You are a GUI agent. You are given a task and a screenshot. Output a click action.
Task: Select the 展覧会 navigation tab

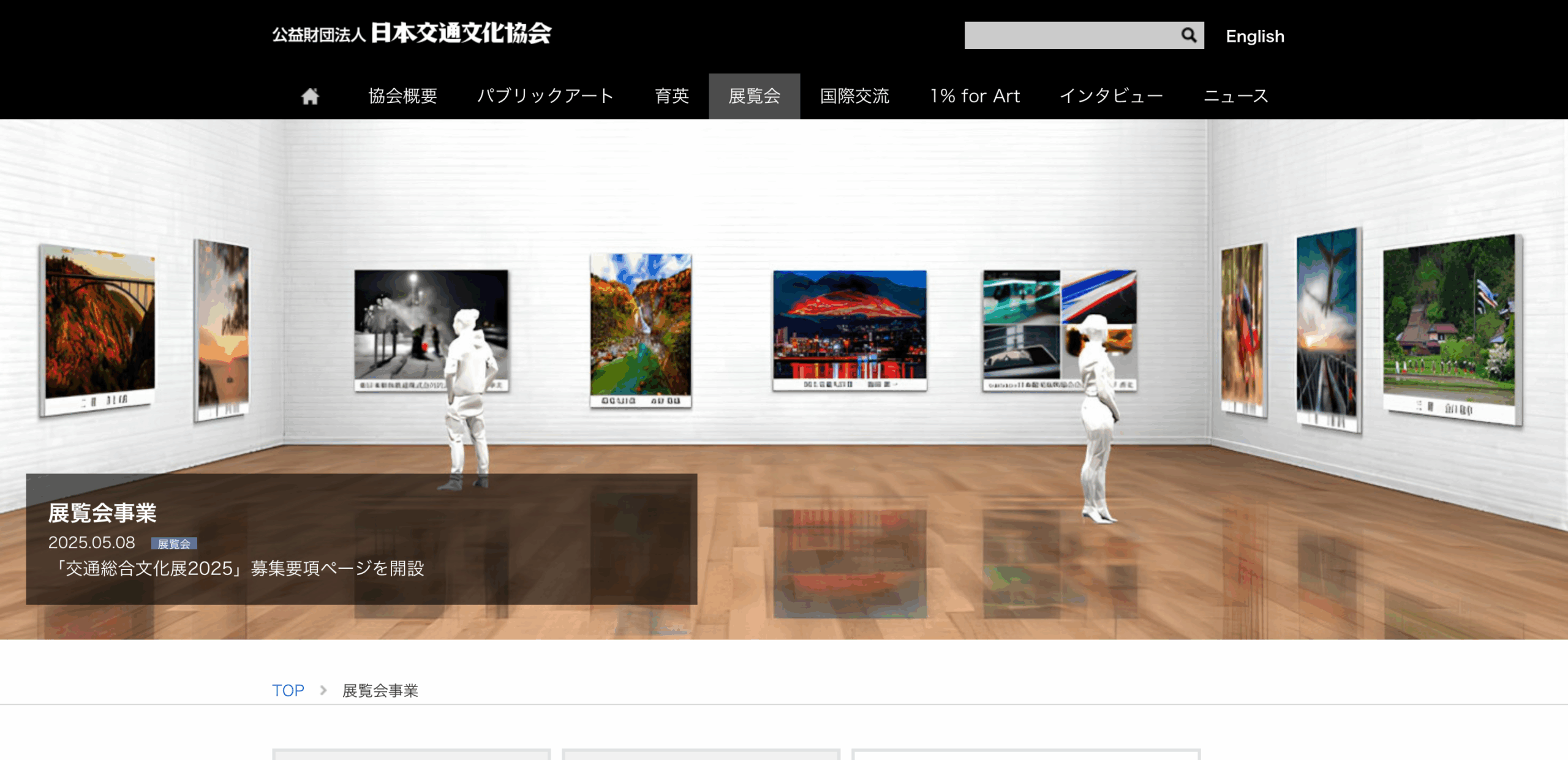[755, 96]
